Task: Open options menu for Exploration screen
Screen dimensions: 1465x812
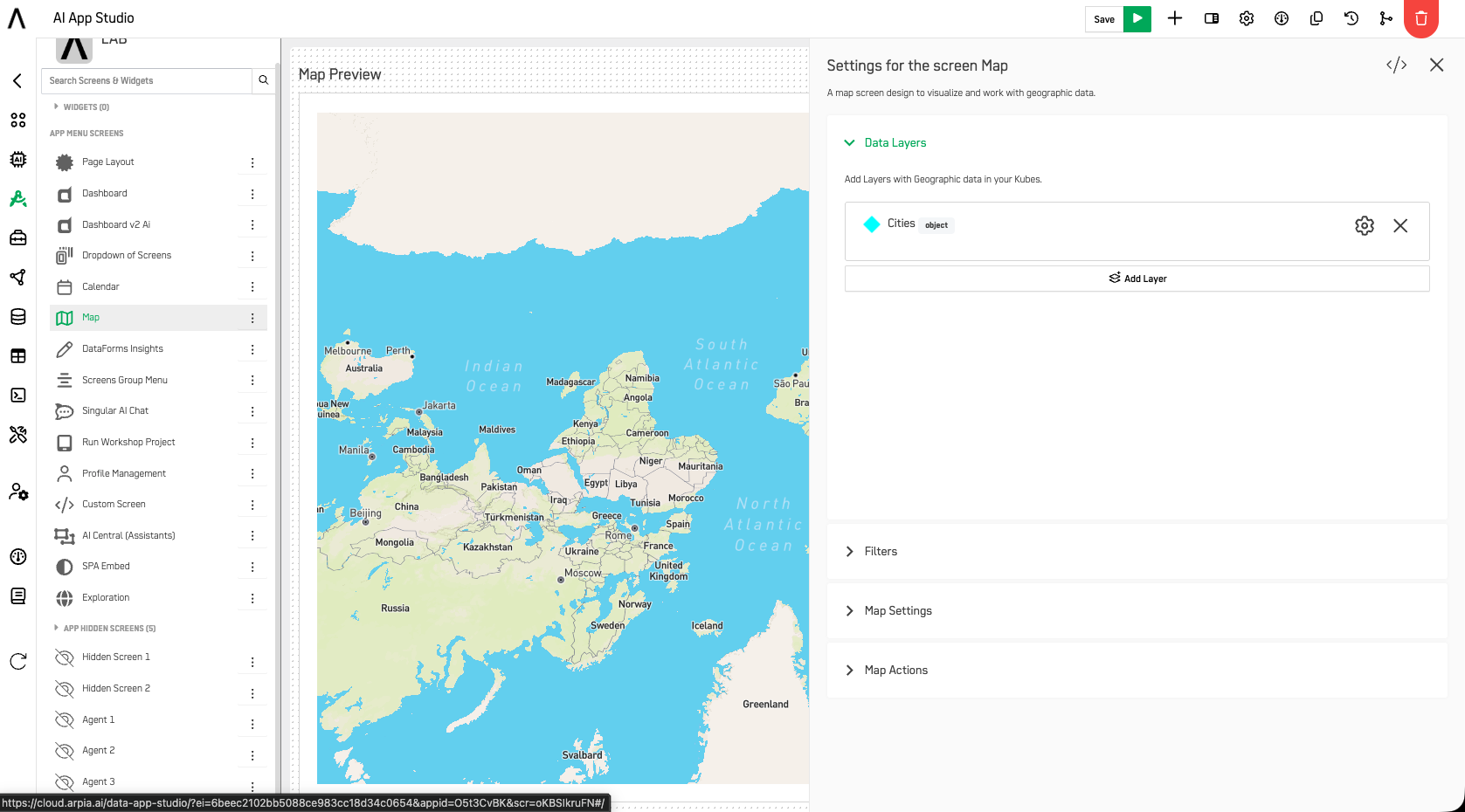Action: (x=252, y=598)
